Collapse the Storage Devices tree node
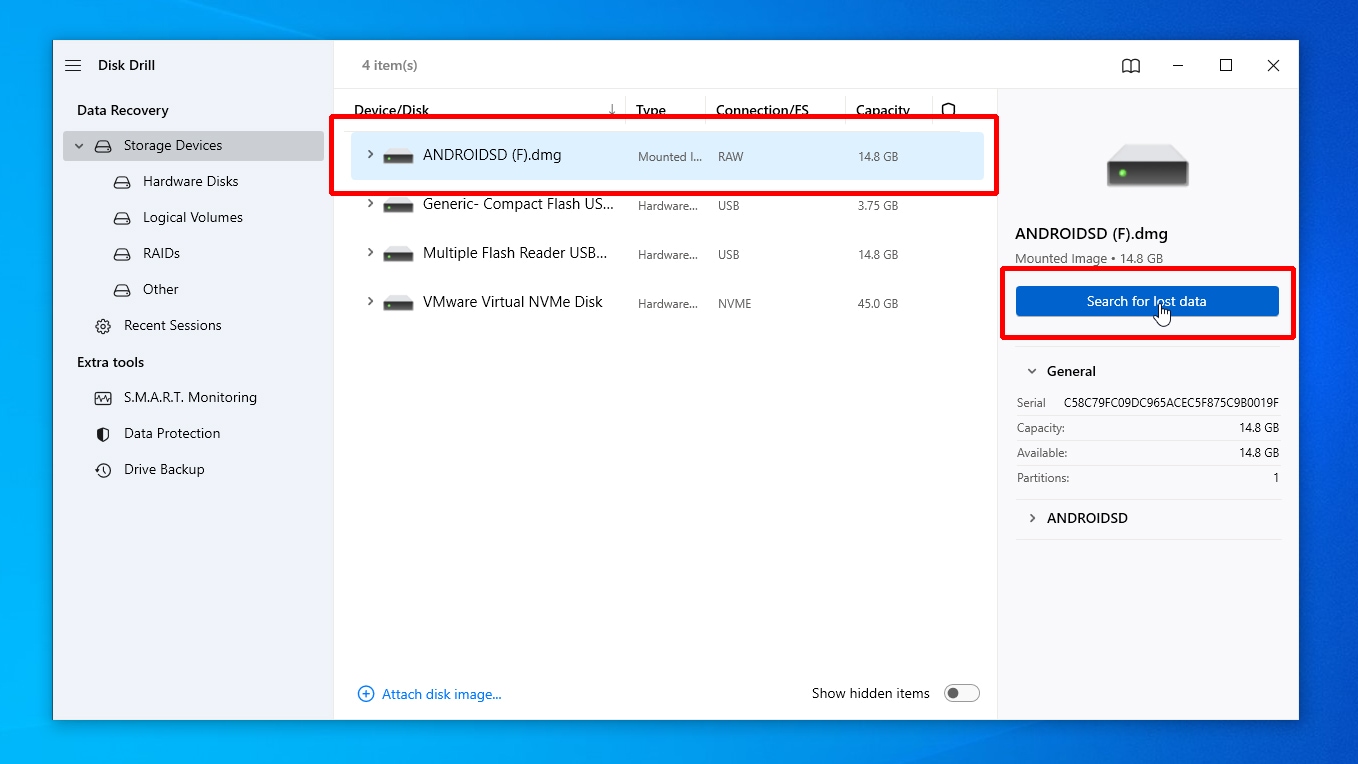Image resolution: width=1358 pixels, height=764 pixels. [x=79, y=146]
